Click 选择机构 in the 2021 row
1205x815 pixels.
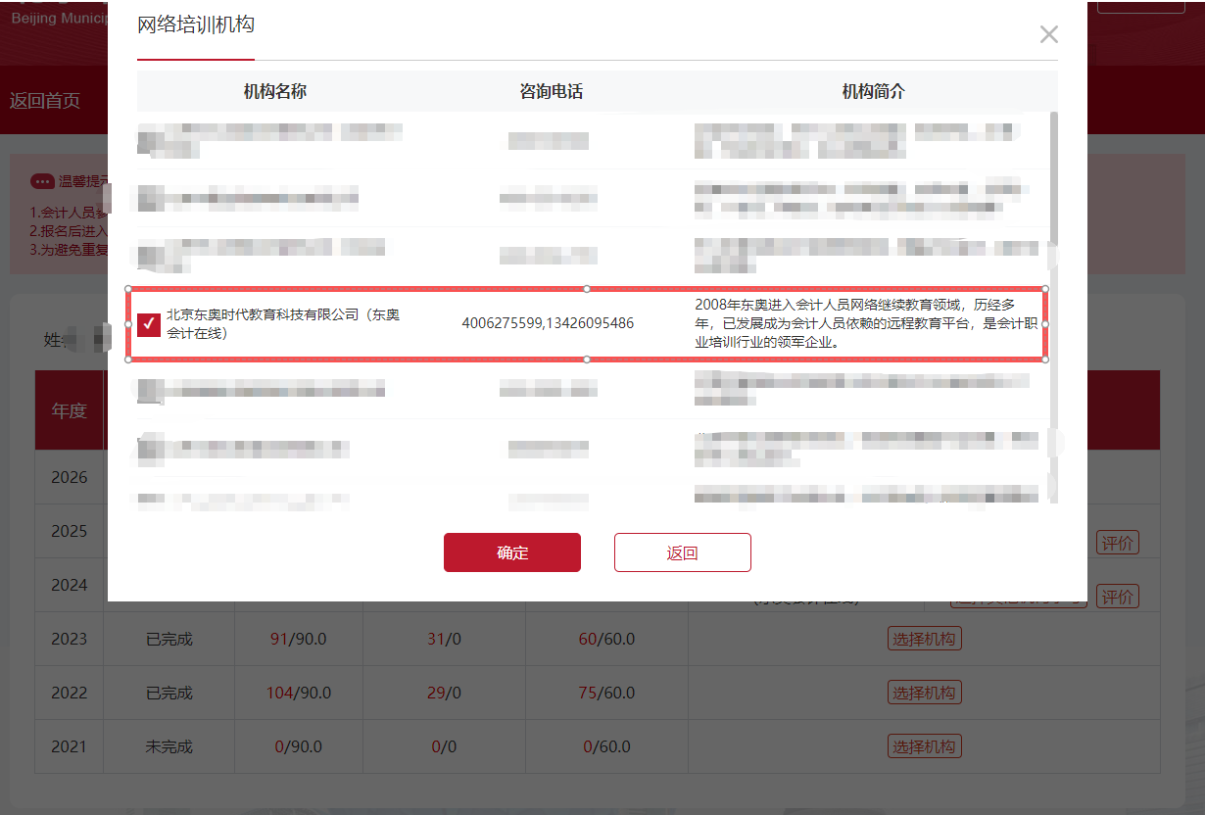(x=924, y=747)
